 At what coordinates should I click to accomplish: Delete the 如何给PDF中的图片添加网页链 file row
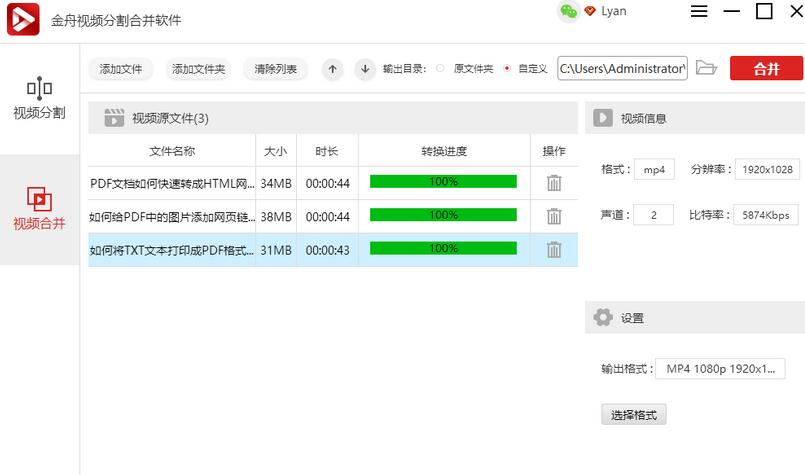pos(554,216)
